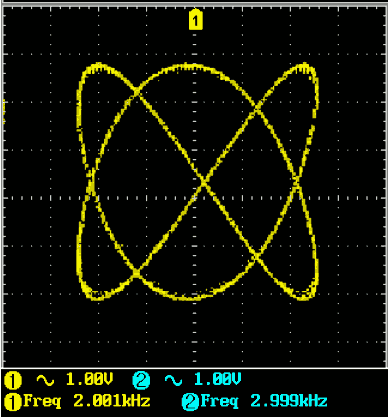Click the Freq 2.999kHz measurement readout
The height and width of the screenshot is (417, 388).
pos(264,401)
